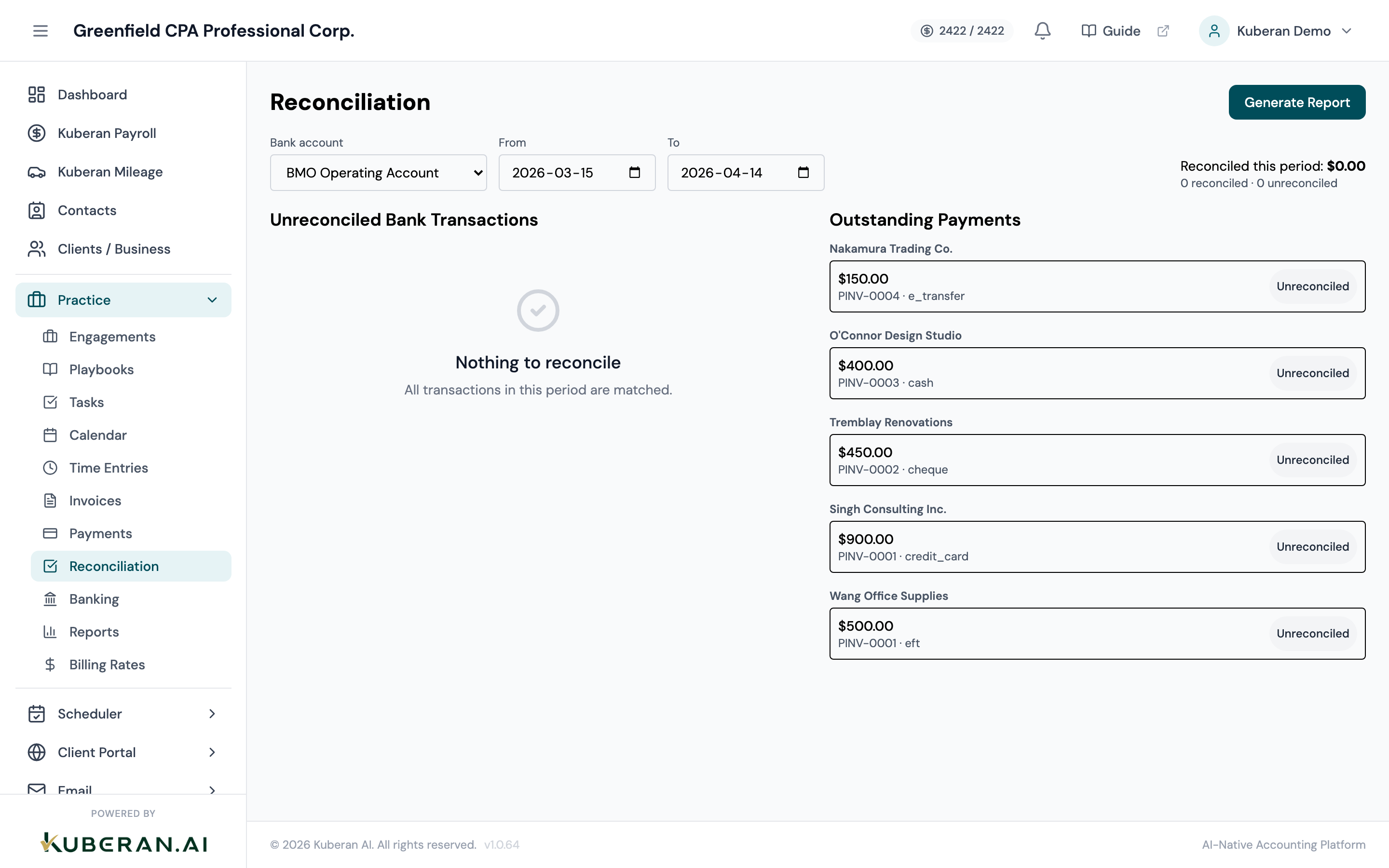
Task: Click the Kuberan Demo account name
Action: (1283, 30)
